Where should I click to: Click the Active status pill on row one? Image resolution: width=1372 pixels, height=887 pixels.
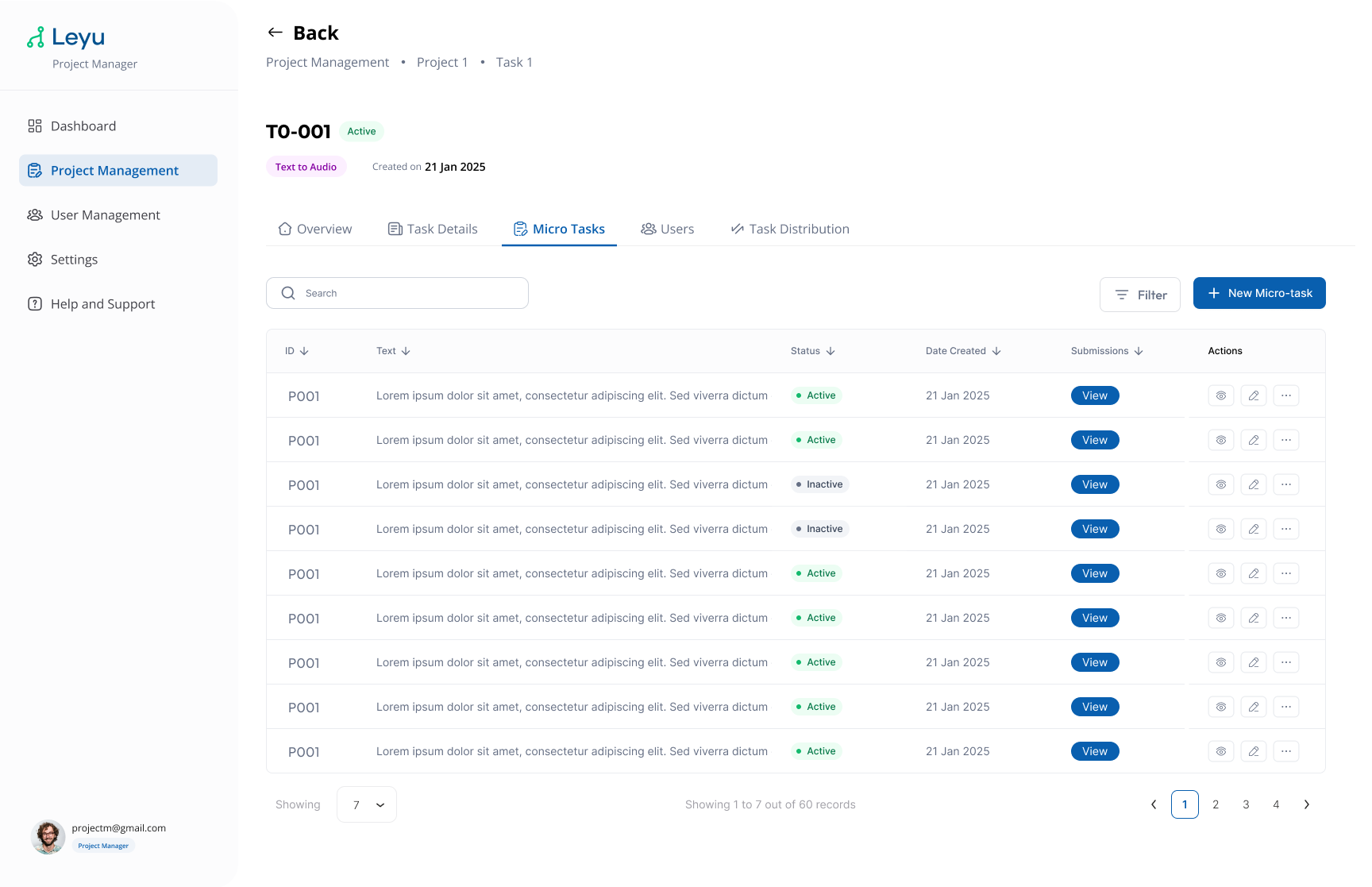pyautogui.click(x=815, y=395)
